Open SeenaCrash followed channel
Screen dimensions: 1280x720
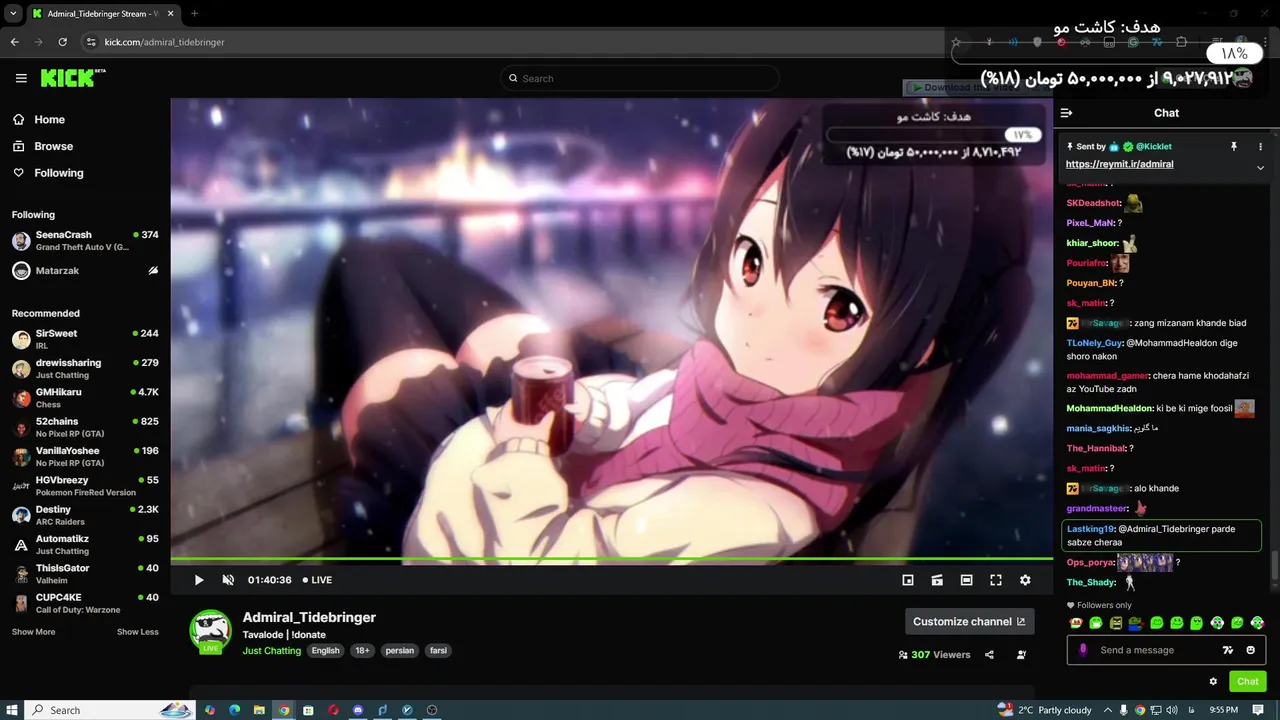[x=85, y=240]
